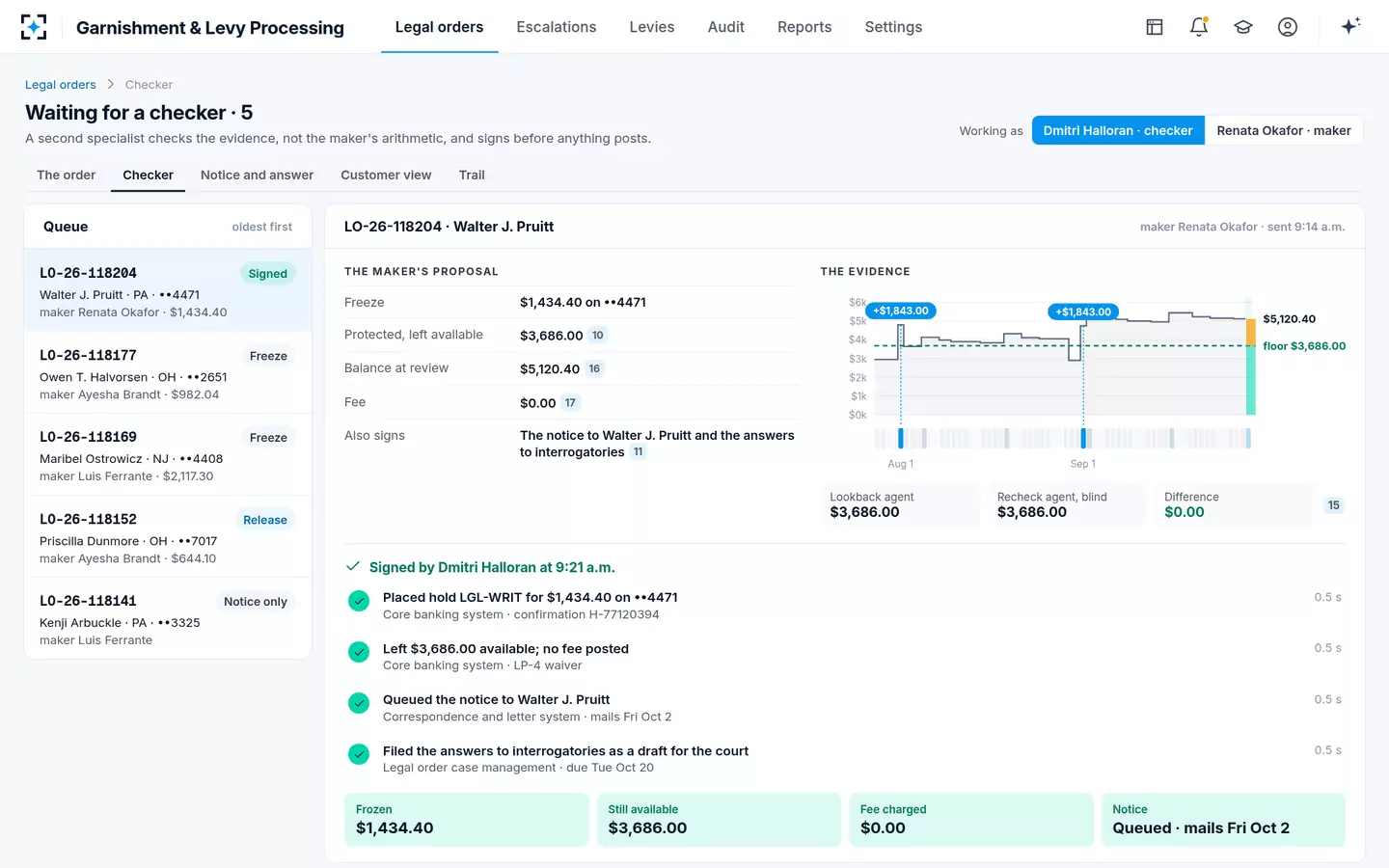Switch to Notice and answer tab
The height and width of the screenshot is (868, 1389).
[257, 175]
